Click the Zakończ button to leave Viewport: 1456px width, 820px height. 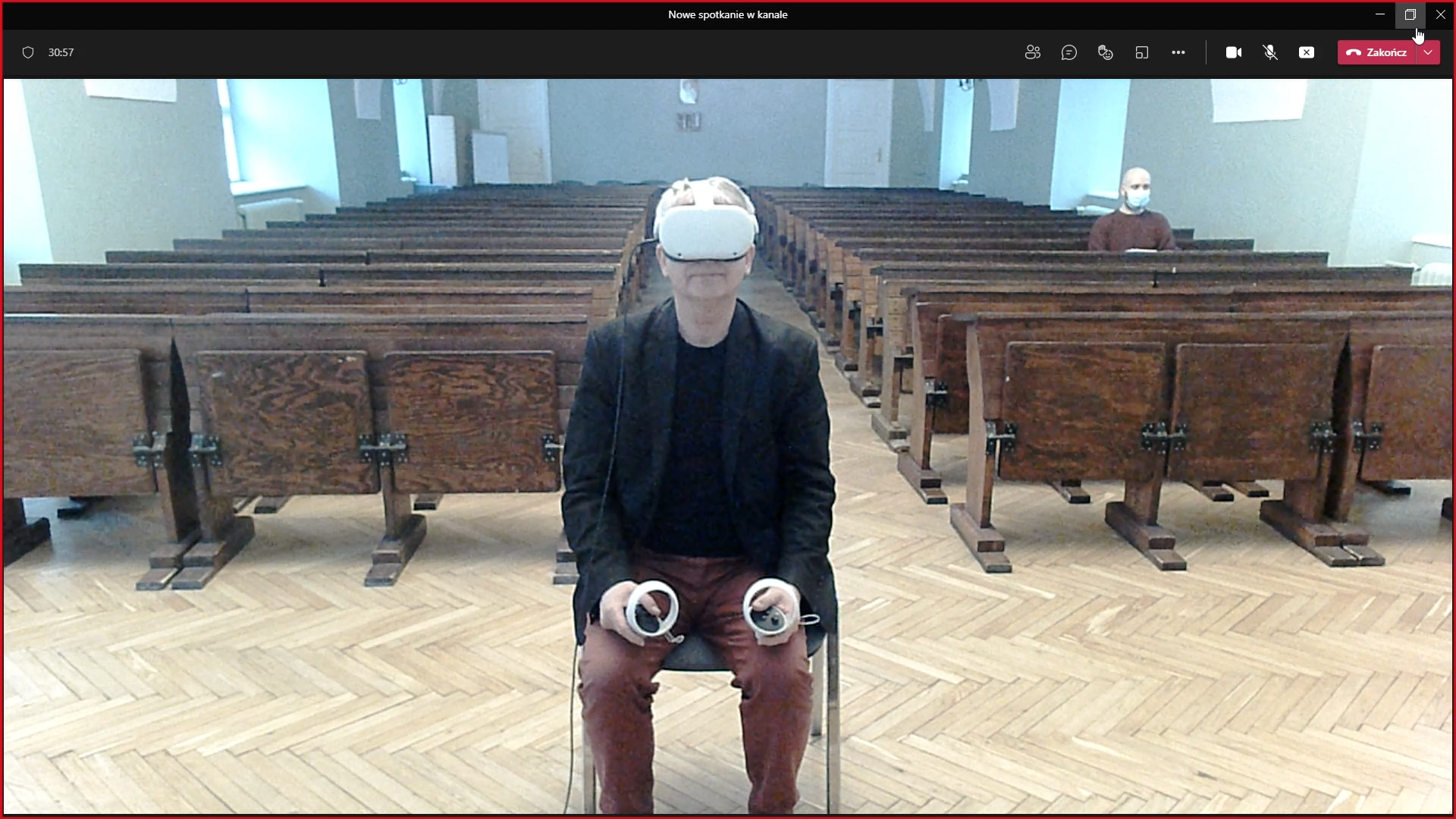point(1377,52)
